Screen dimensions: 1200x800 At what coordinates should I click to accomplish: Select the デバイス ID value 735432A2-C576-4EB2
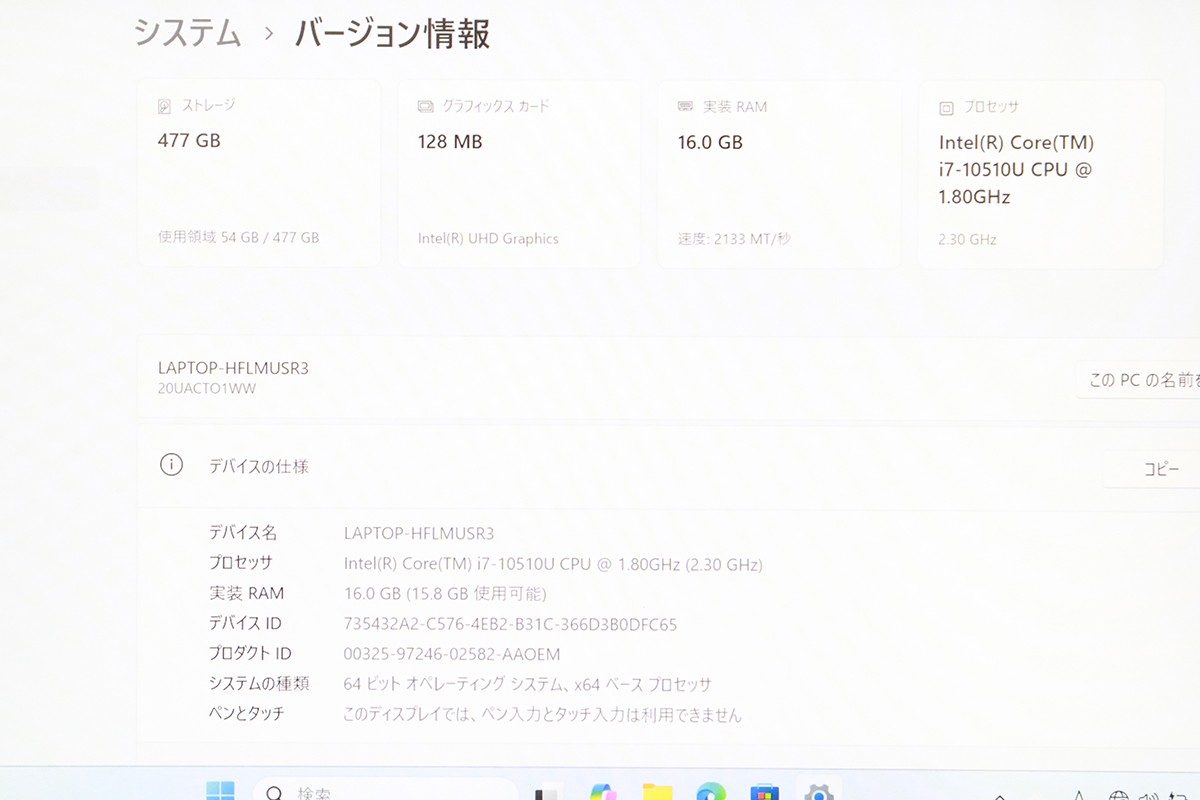(510, 624)
